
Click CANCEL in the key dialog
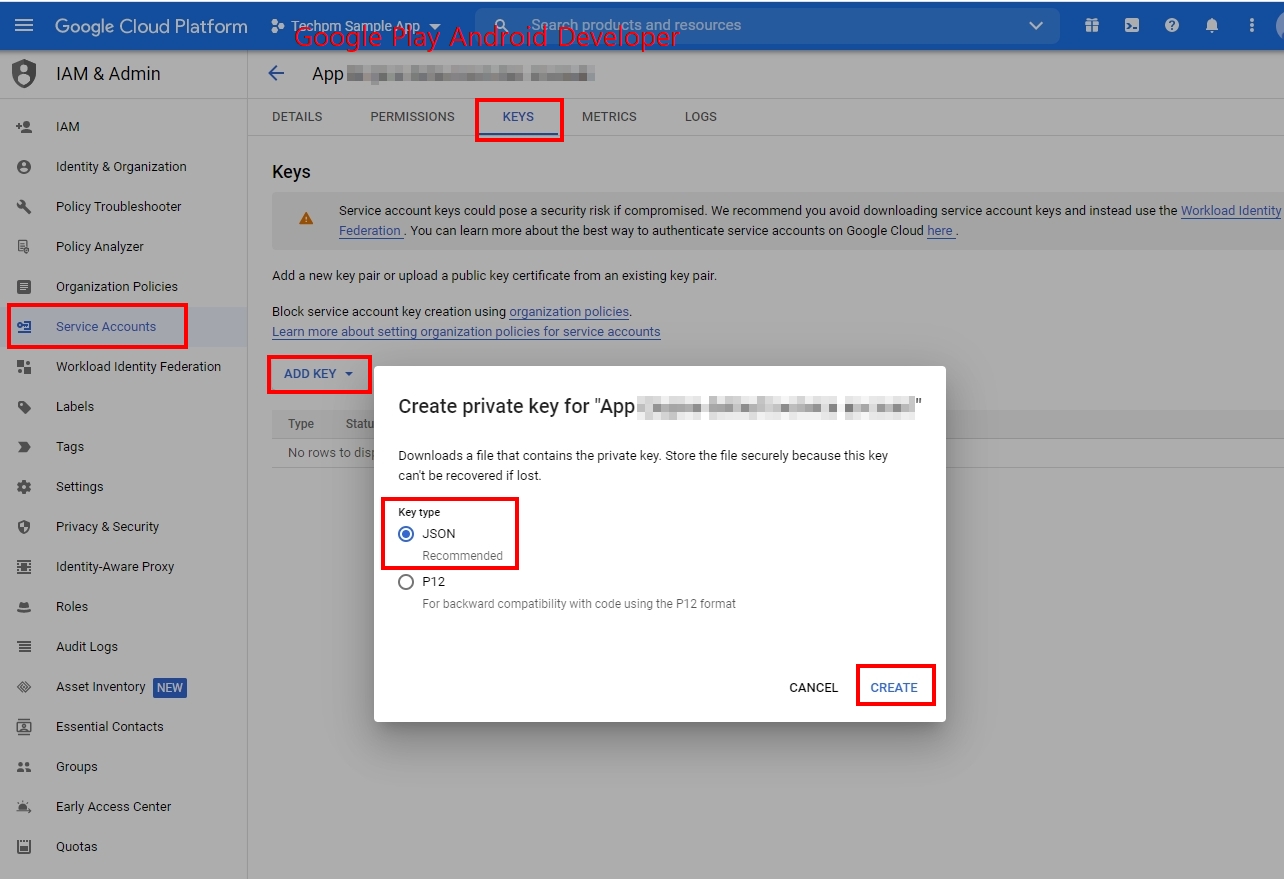tap(813, 688)
